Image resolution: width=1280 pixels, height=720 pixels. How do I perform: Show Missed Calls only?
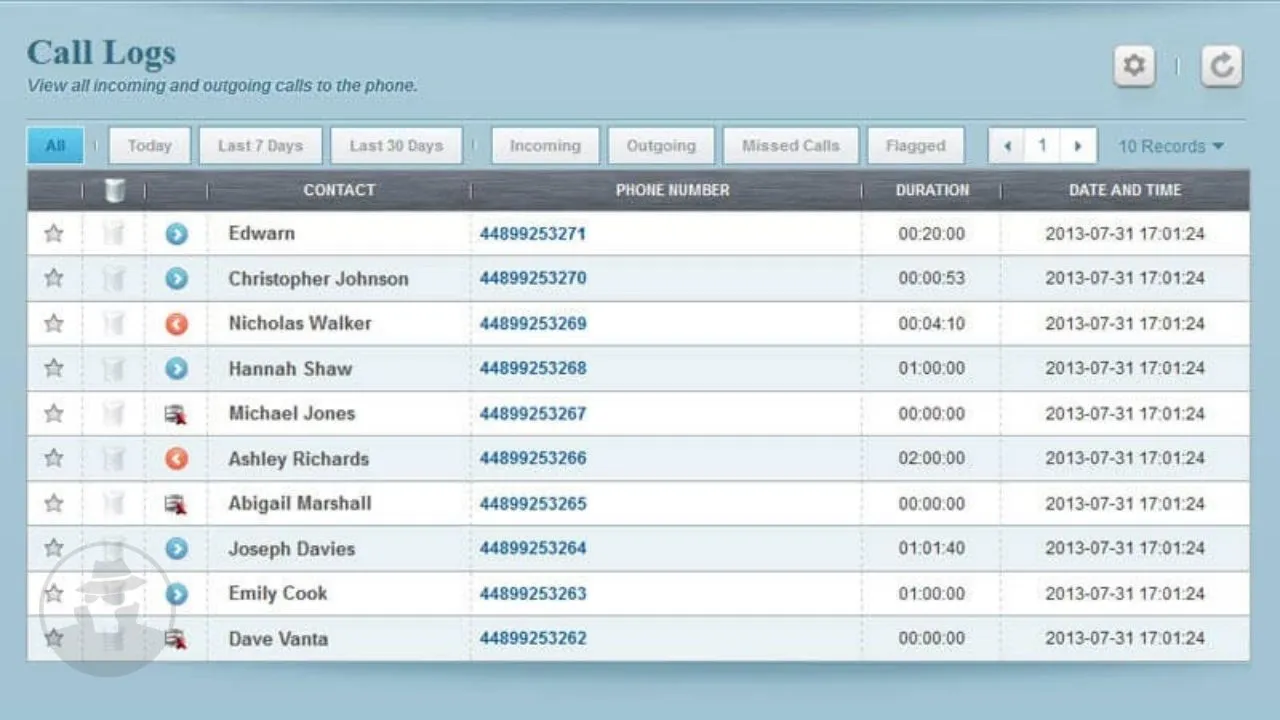pyautogui.click(x=791, y=146)
